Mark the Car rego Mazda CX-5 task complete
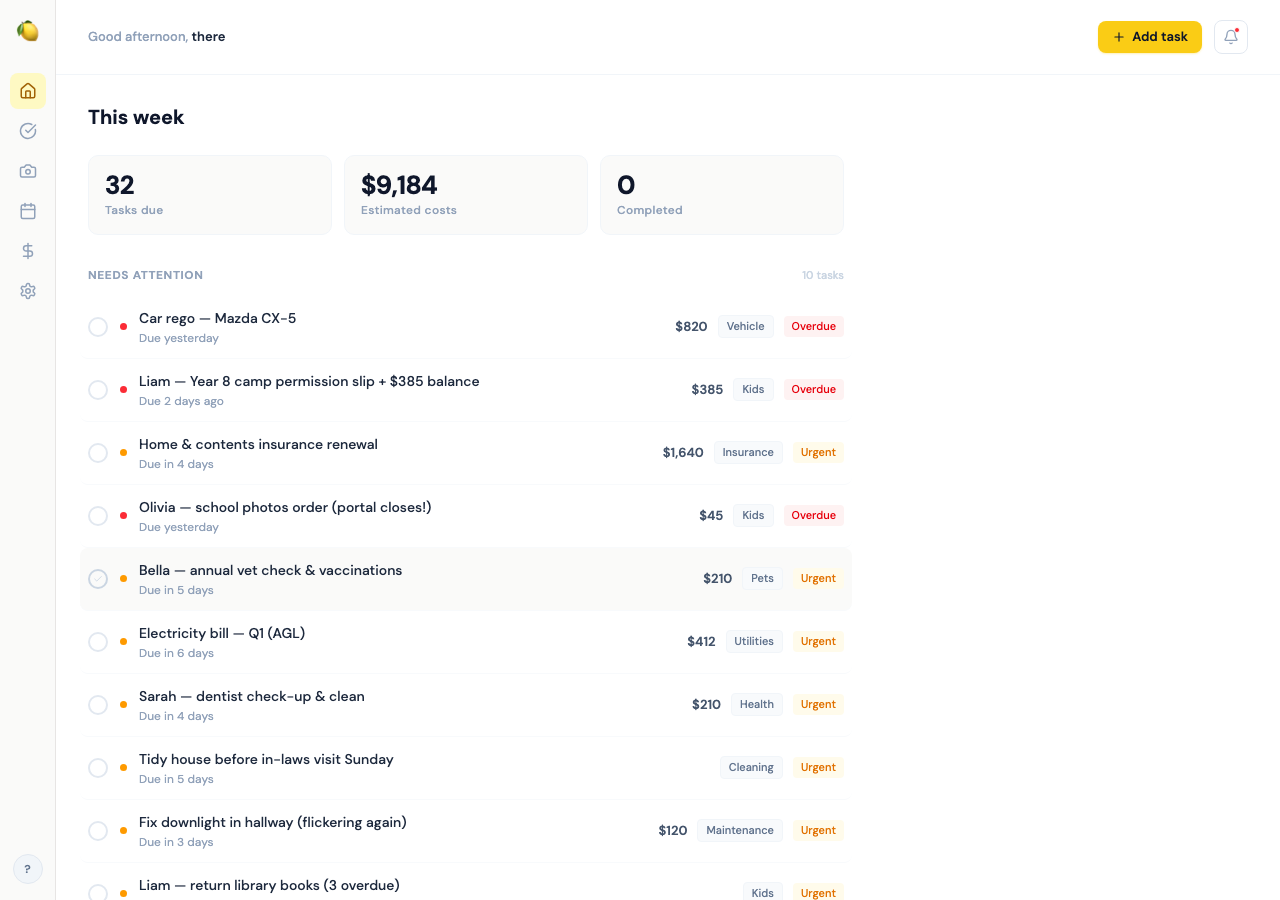Viewport: 1280px width, 900px height. 98,326
